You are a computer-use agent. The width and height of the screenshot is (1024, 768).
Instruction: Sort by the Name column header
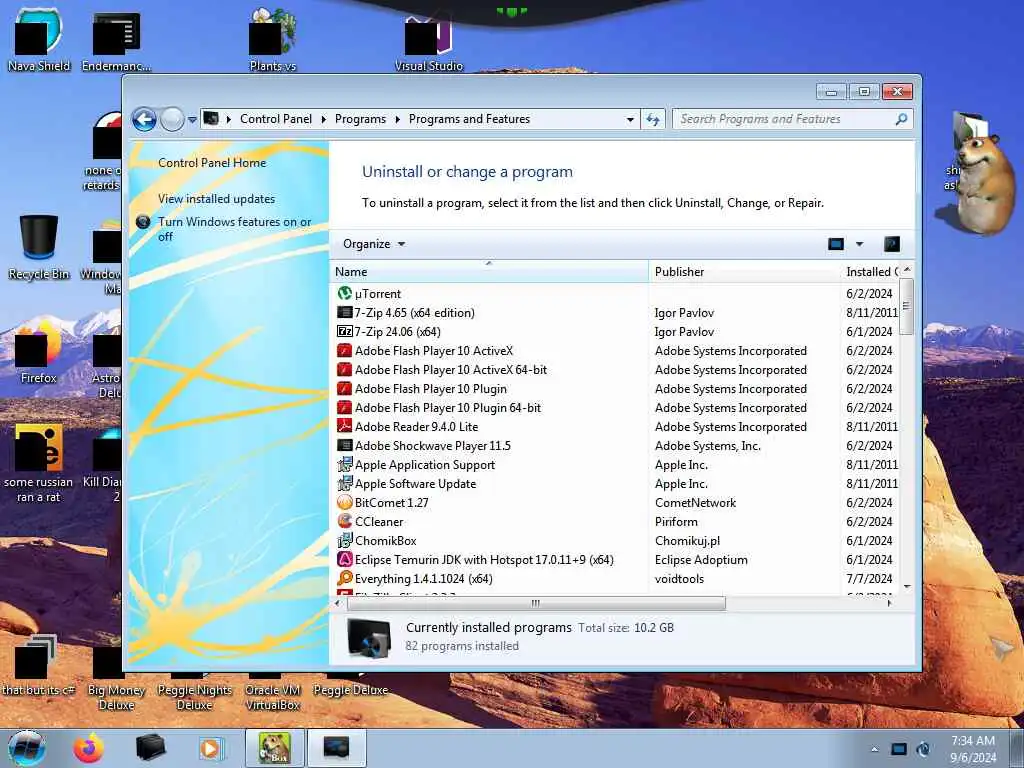(x=489, y=272)
